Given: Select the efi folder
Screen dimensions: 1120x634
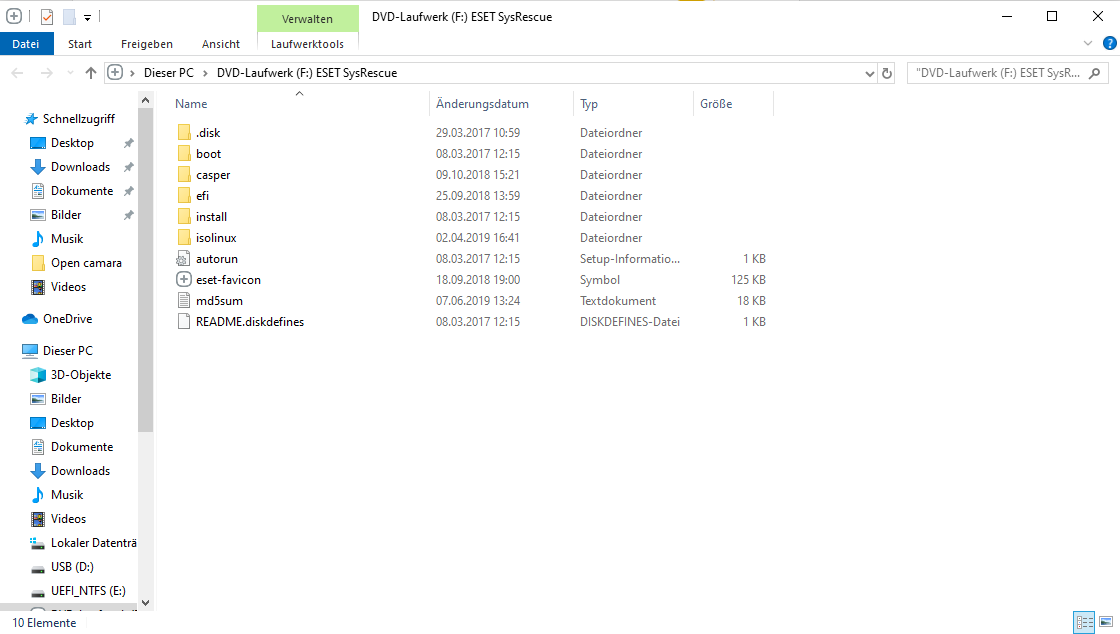Looking at the screenshot, I should pos(202,196).
